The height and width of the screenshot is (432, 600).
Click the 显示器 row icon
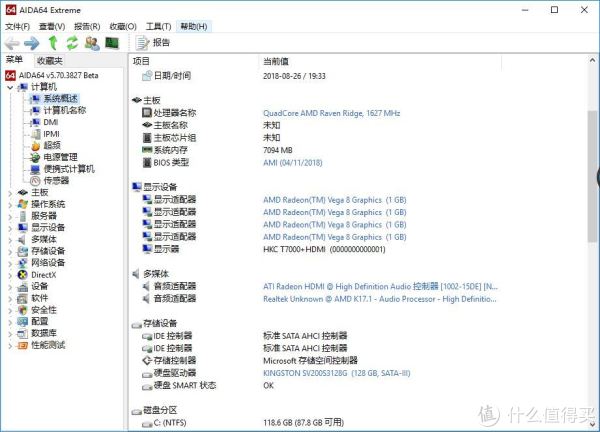point(147,249)
